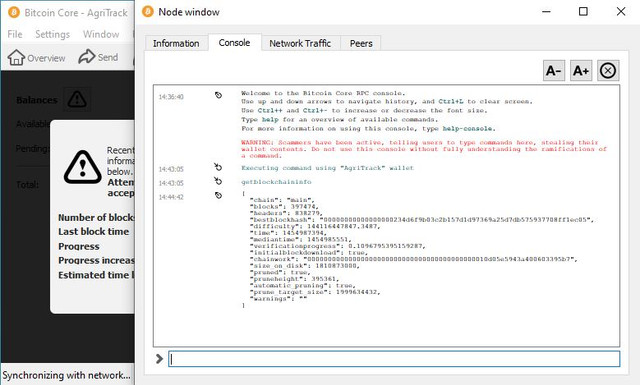
Task: Click the red WARNING scammers message
Action: (x=424, y=149)
